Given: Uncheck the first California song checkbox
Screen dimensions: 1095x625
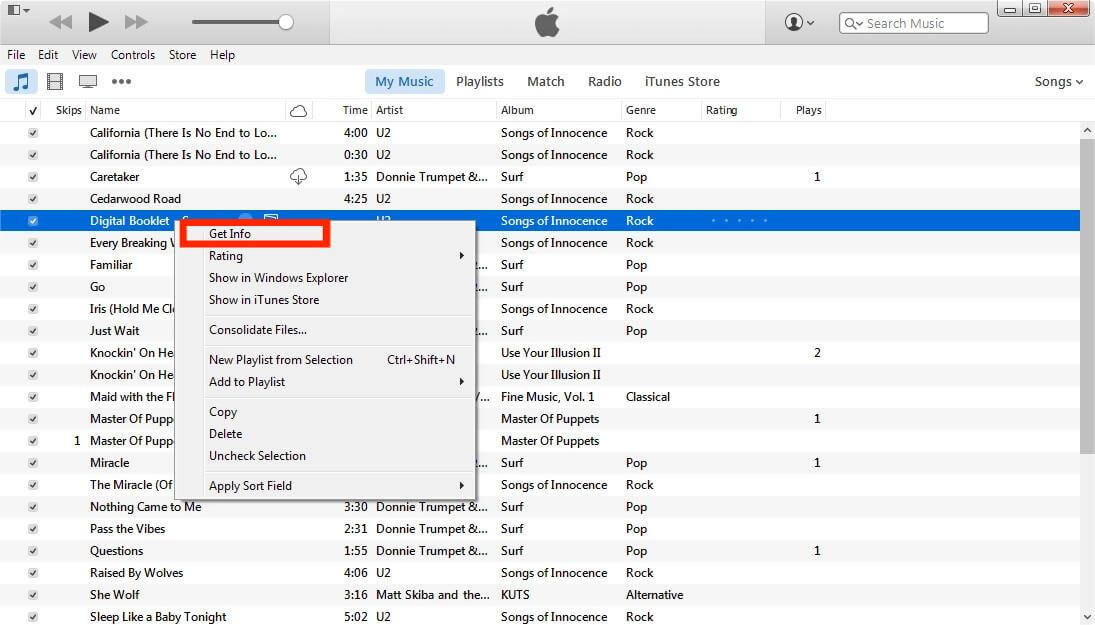Looking at the screenshot, I should (x=33, y=133).
